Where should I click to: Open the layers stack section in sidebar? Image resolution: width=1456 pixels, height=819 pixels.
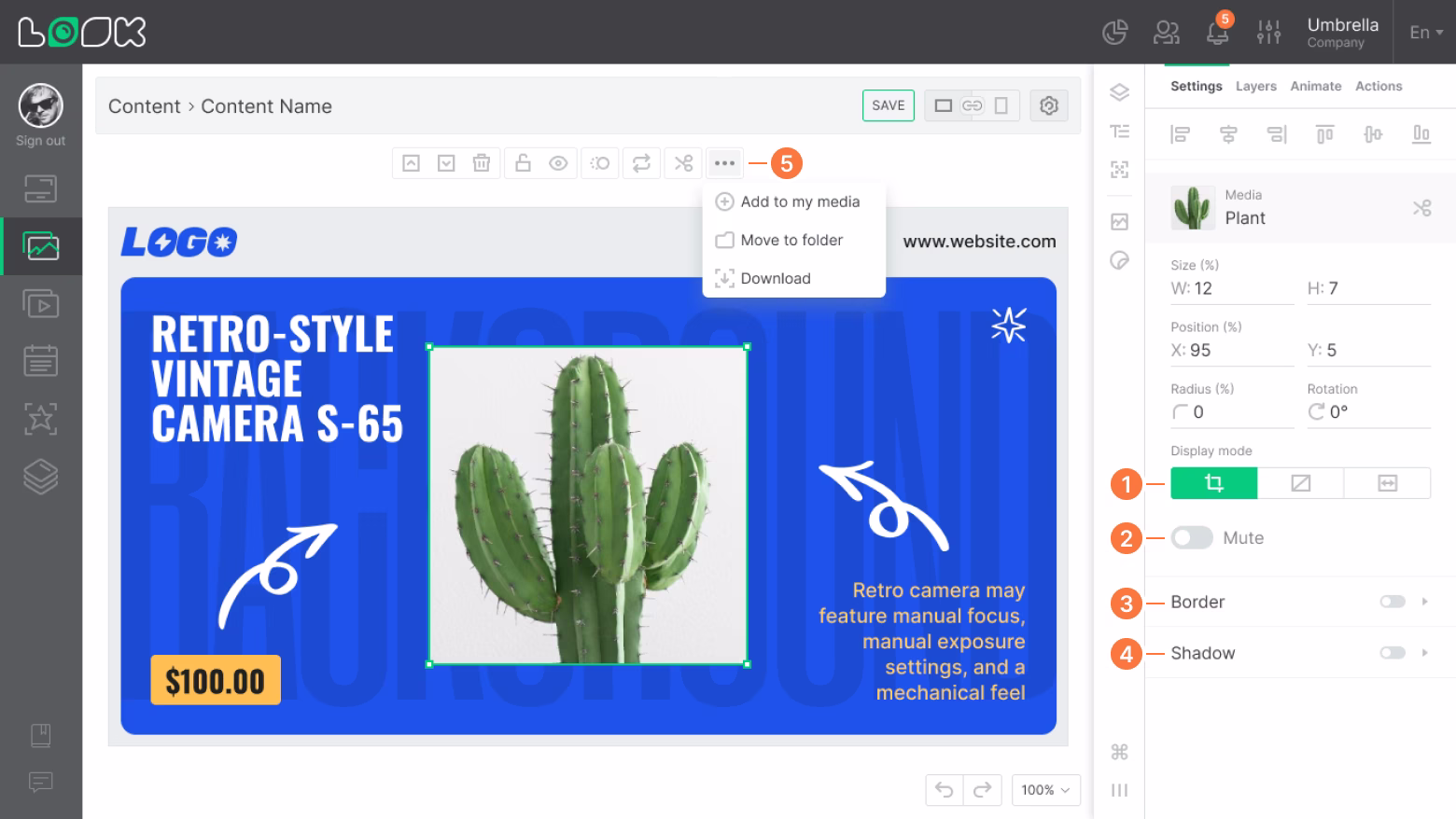coord(41,477)
